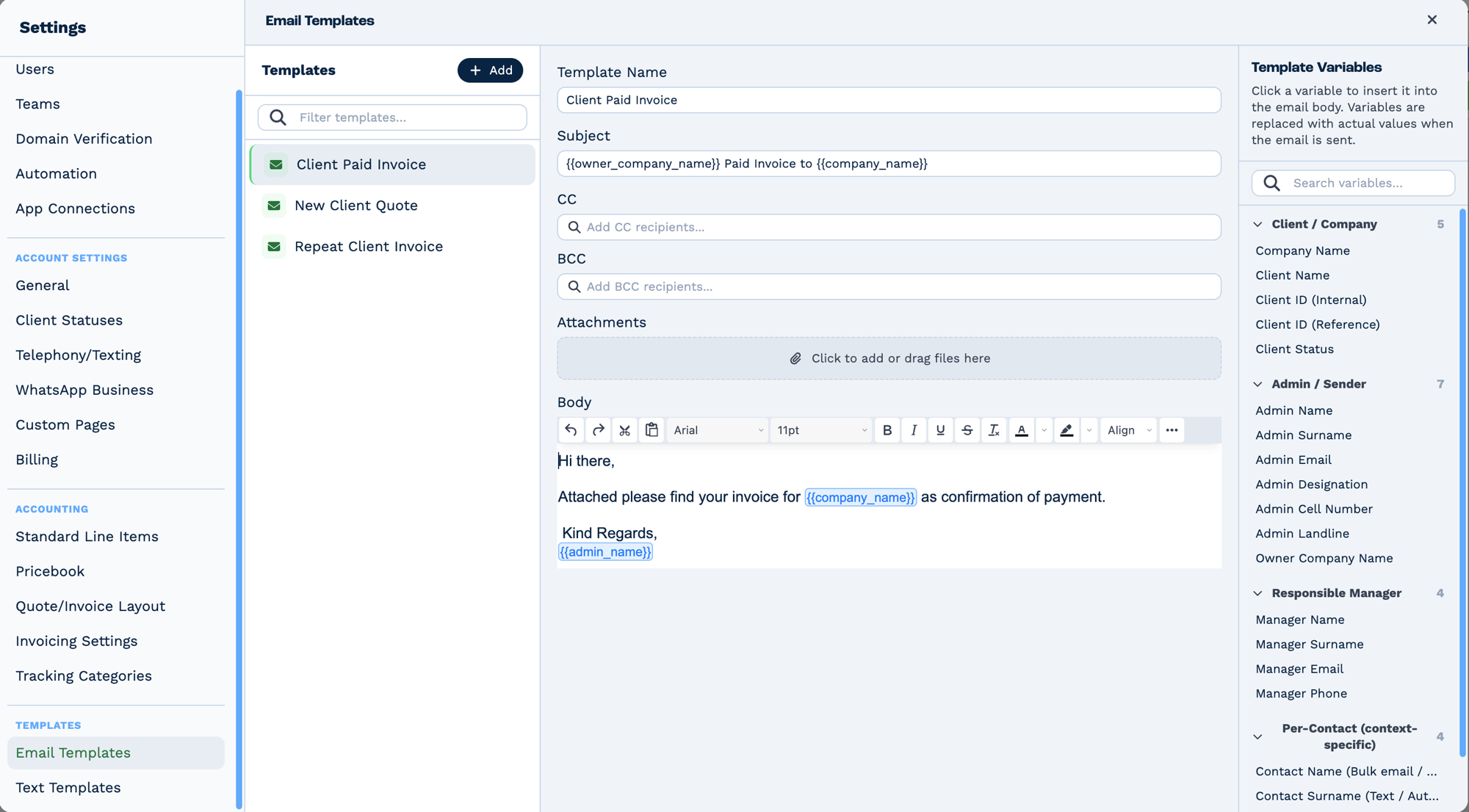Image resolution: width=1469 pixels, height=812 pixels.
Task: Click the Undo icon in body toolbar
Action: click(571, 430)
